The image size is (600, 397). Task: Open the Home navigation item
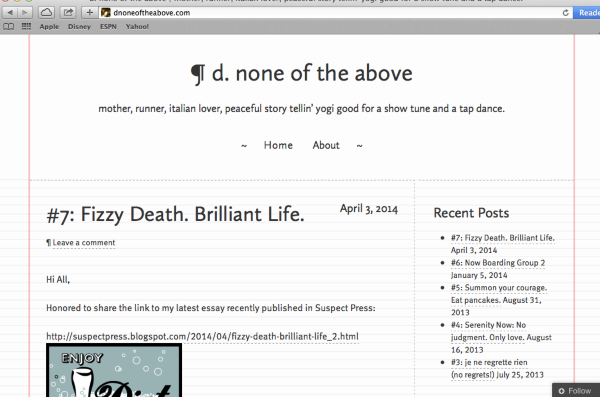click(278, 145)
